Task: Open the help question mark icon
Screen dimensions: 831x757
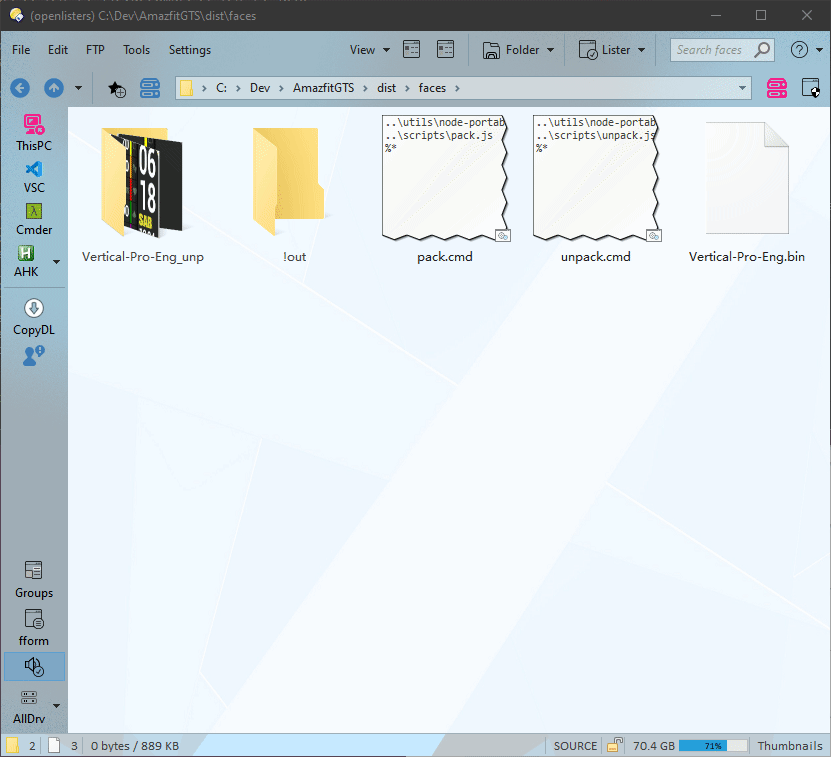Action: tap(799, 50)
